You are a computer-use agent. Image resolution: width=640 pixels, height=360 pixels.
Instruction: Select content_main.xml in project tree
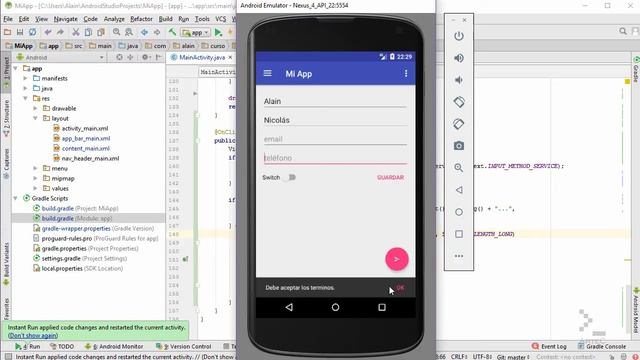pos(86,149)
